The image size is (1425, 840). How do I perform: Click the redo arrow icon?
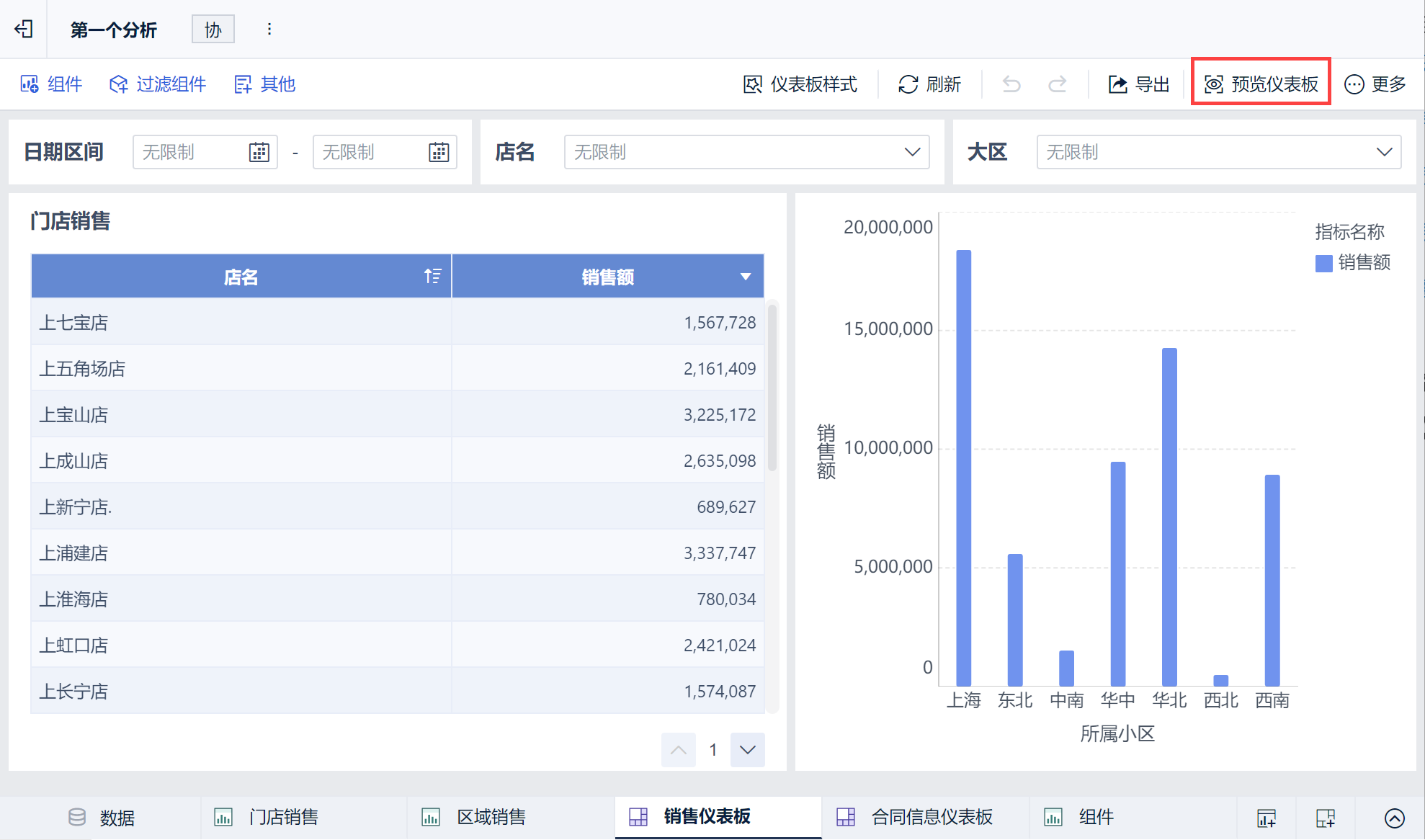[x=1057, y=84]
